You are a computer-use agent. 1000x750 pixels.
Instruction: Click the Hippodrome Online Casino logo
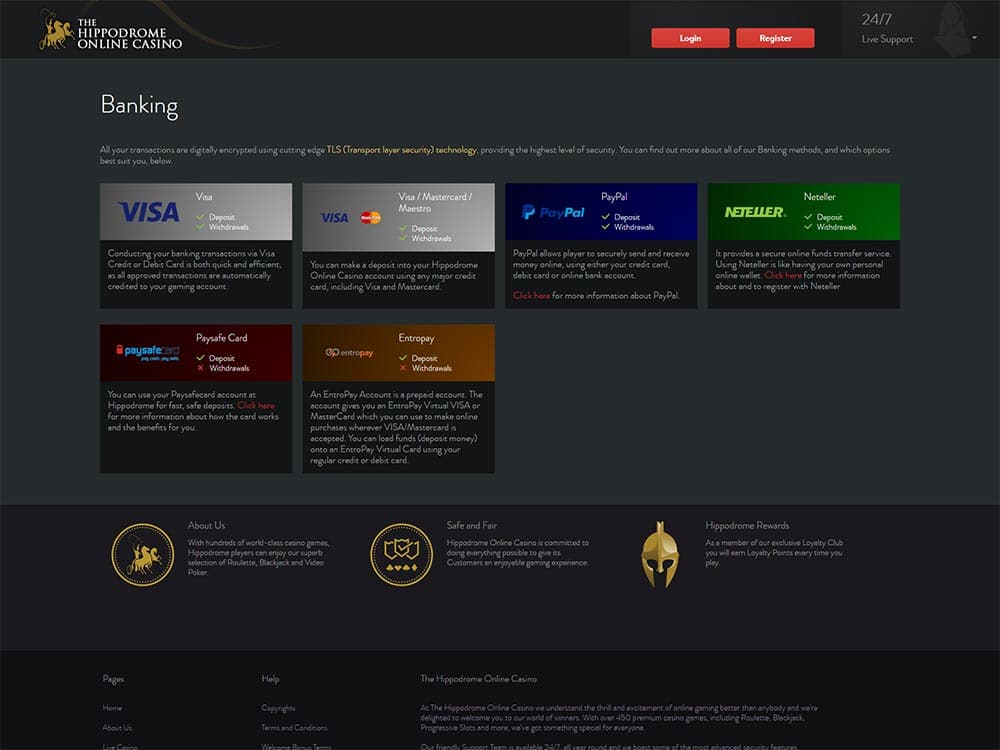[111, 31]
